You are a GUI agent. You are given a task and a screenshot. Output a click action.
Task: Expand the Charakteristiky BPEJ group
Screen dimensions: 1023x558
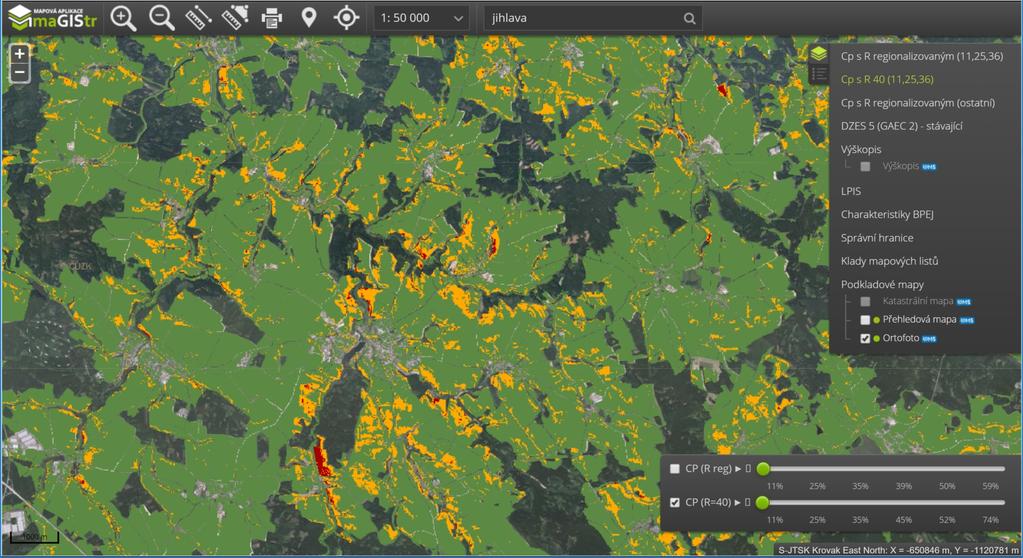click(887, 215)
